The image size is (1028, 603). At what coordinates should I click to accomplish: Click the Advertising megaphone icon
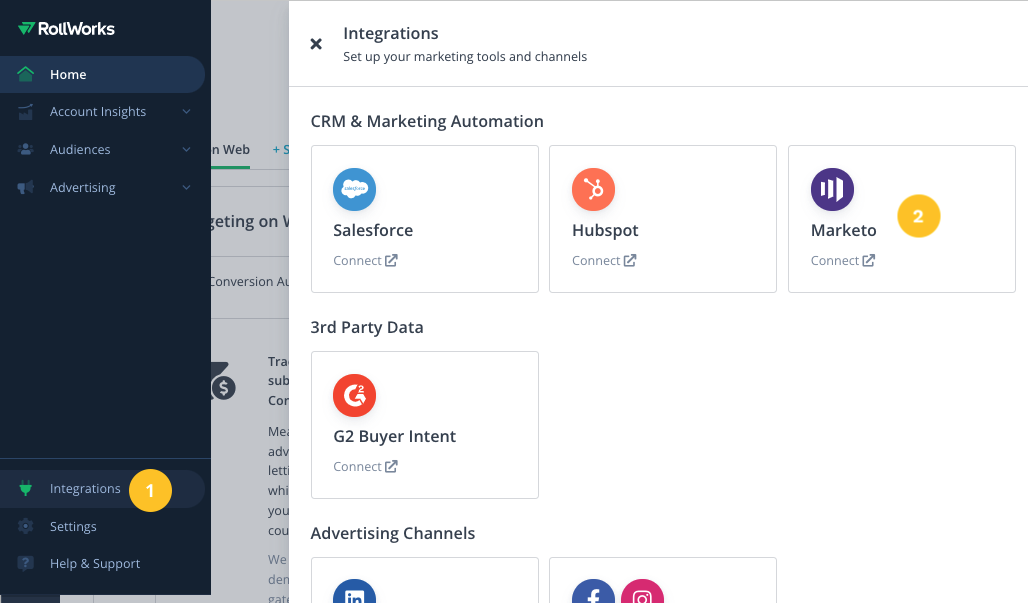[26, 187]
